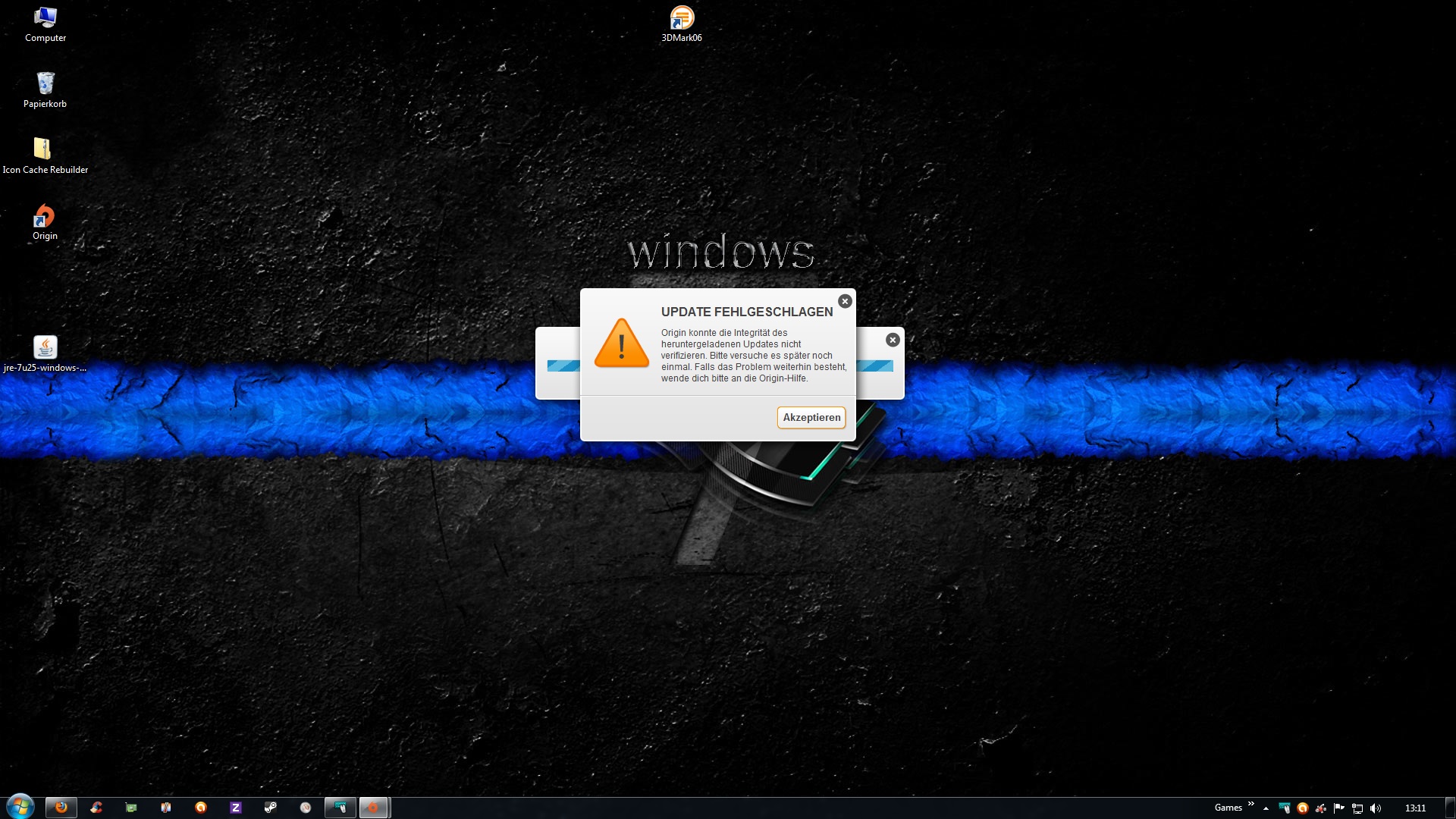Click the orange warning triangle icon
The height and width of the screenshot is (819, 1456).
(x=621, y=344)
